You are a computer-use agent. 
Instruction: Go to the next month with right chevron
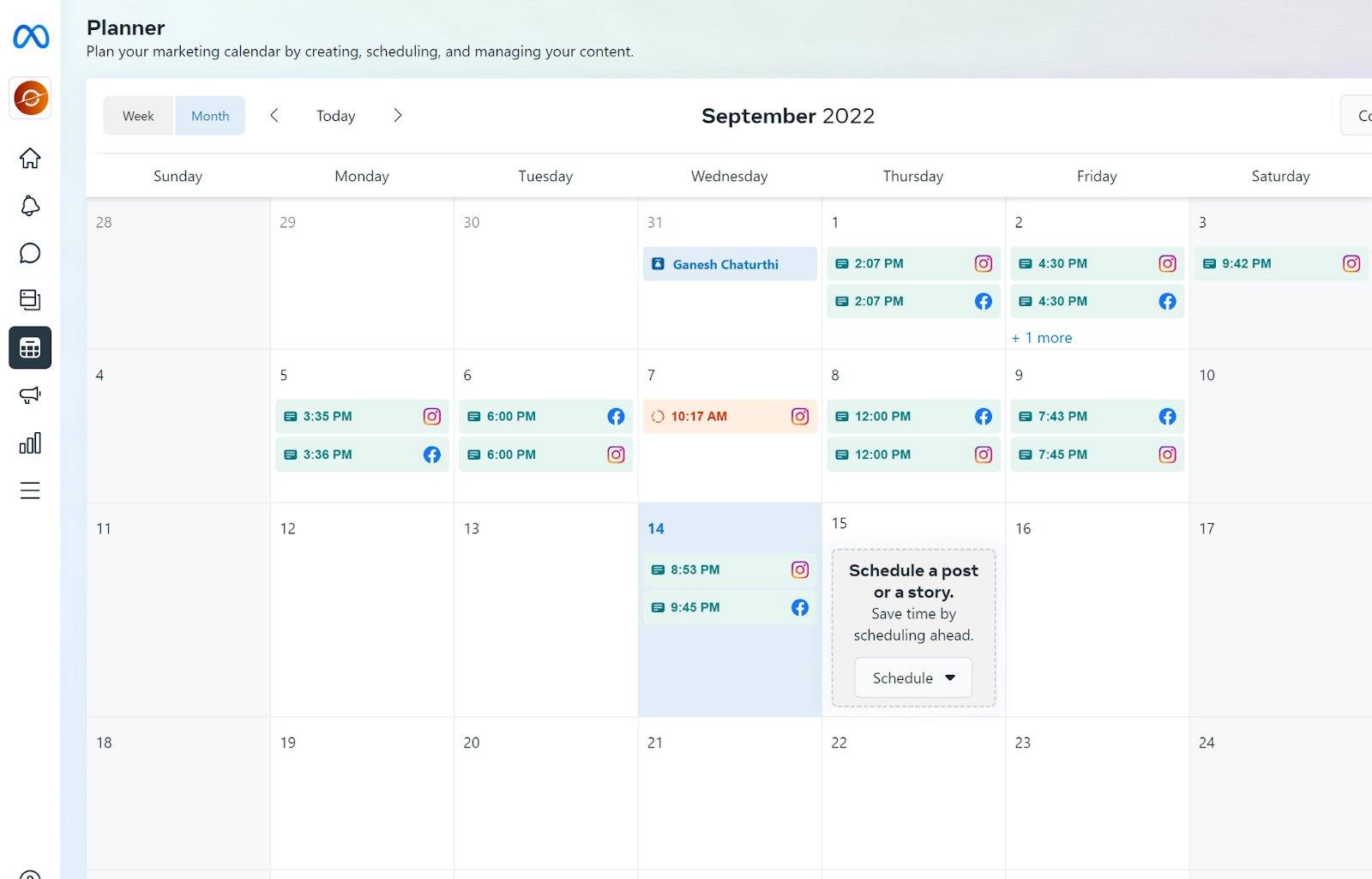click(398, 115)
